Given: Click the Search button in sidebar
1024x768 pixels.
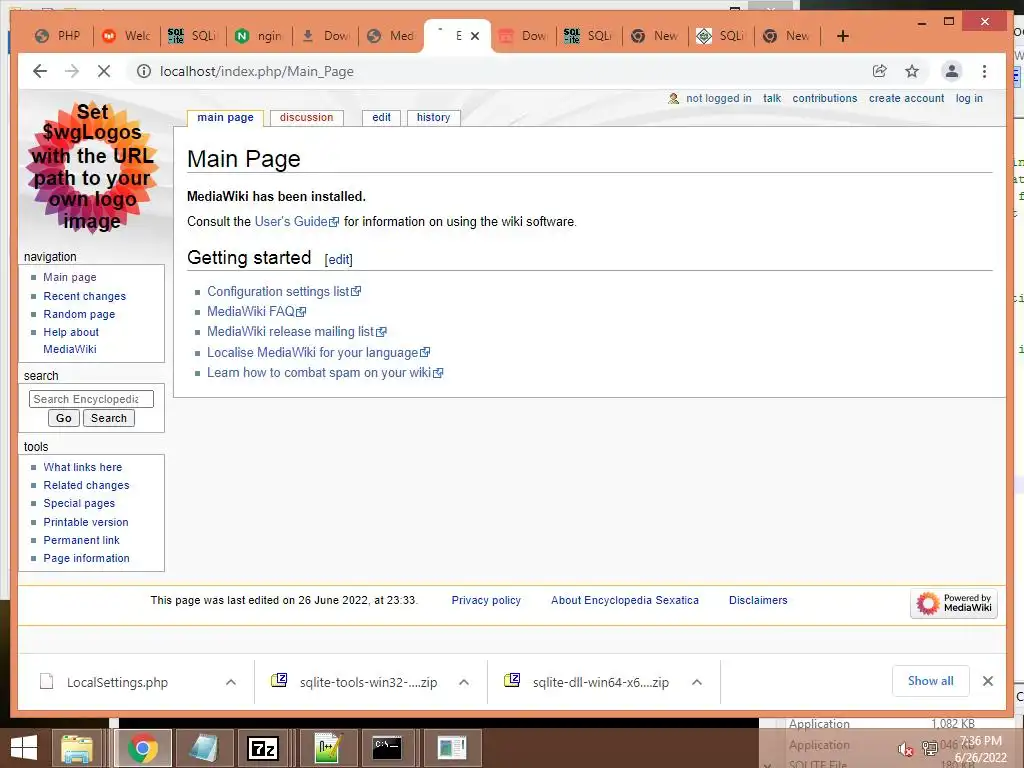Looking at the screenshot, I should pos(109,418).
